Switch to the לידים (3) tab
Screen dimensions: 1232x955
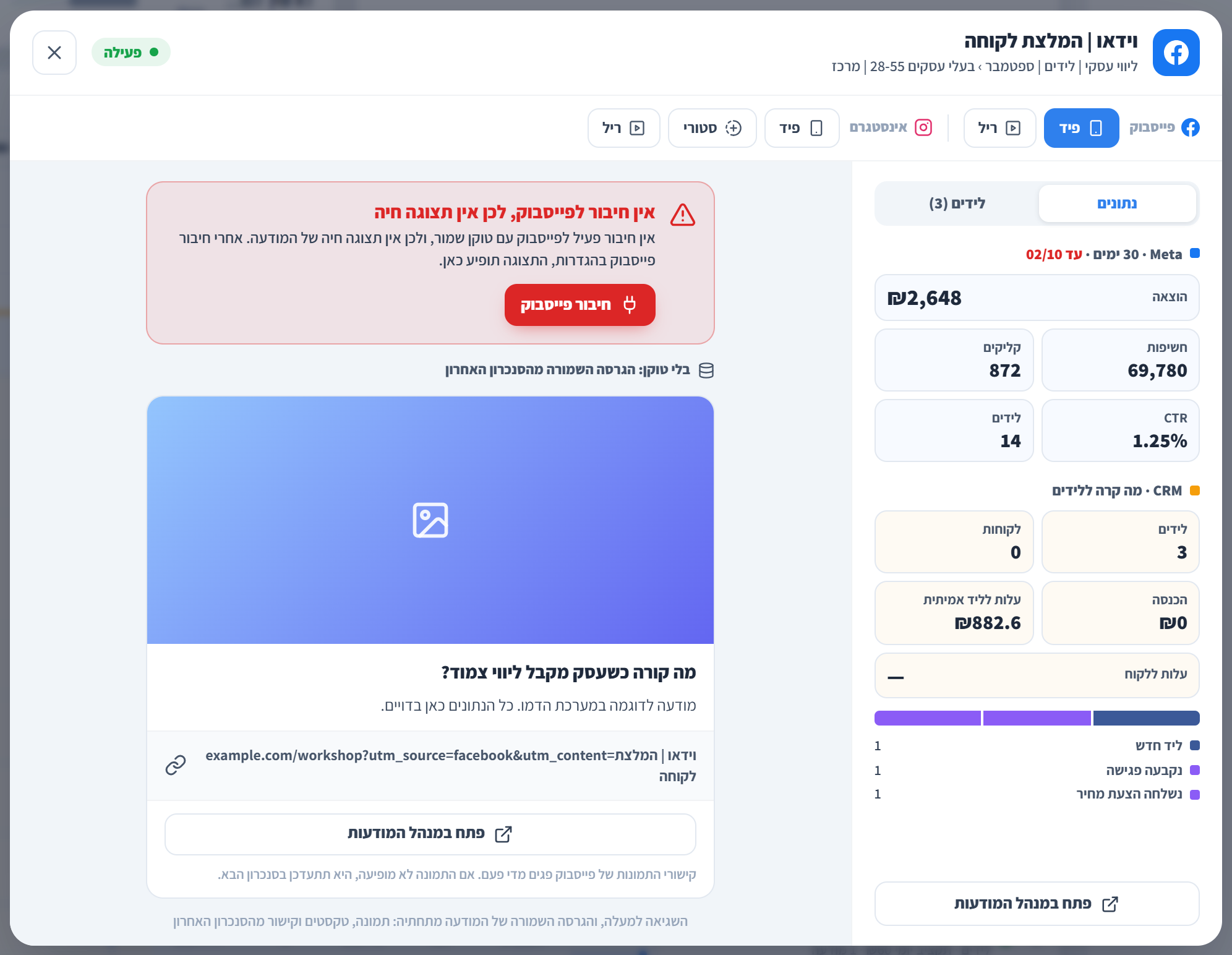957,203
